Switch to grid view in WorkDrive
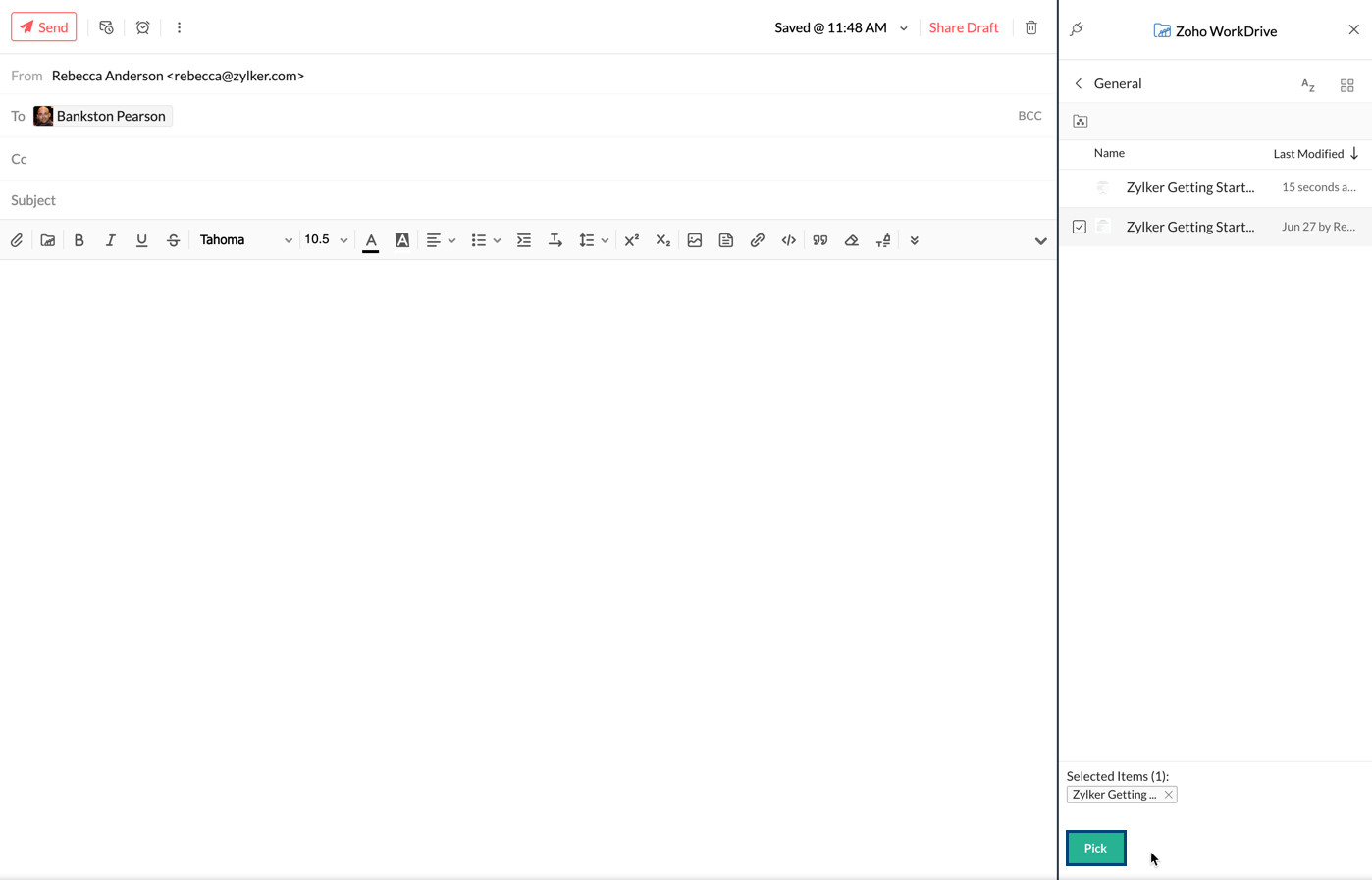This screenshot has height=880, width=1372. (1347, 86)
